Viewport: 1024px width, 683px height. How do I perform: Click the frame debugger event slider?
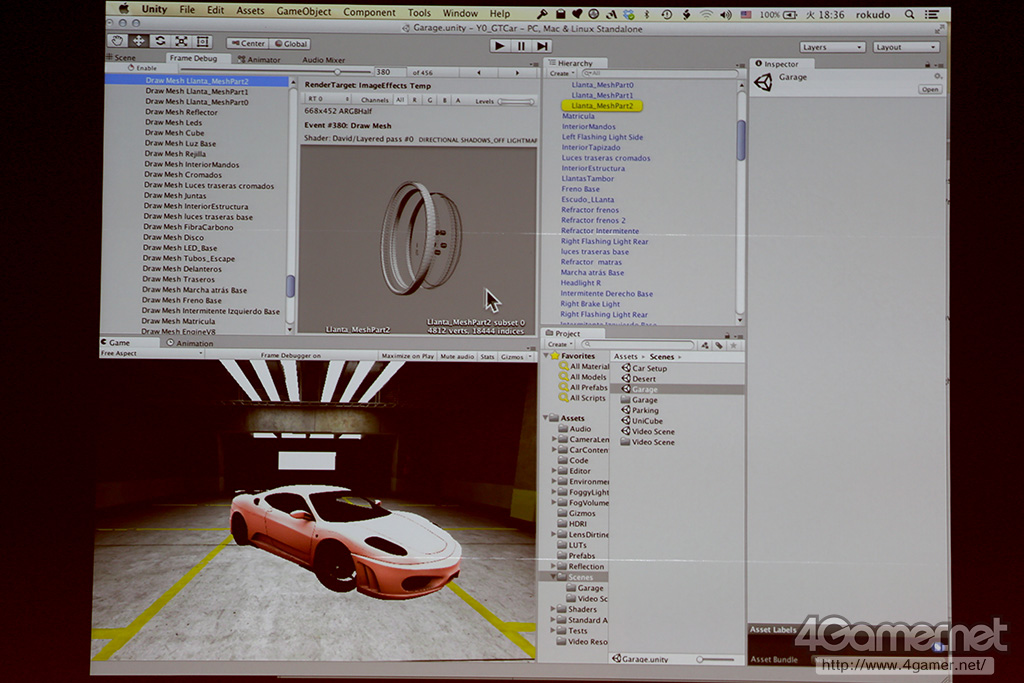pyautogui.click(x=336, y=72)
